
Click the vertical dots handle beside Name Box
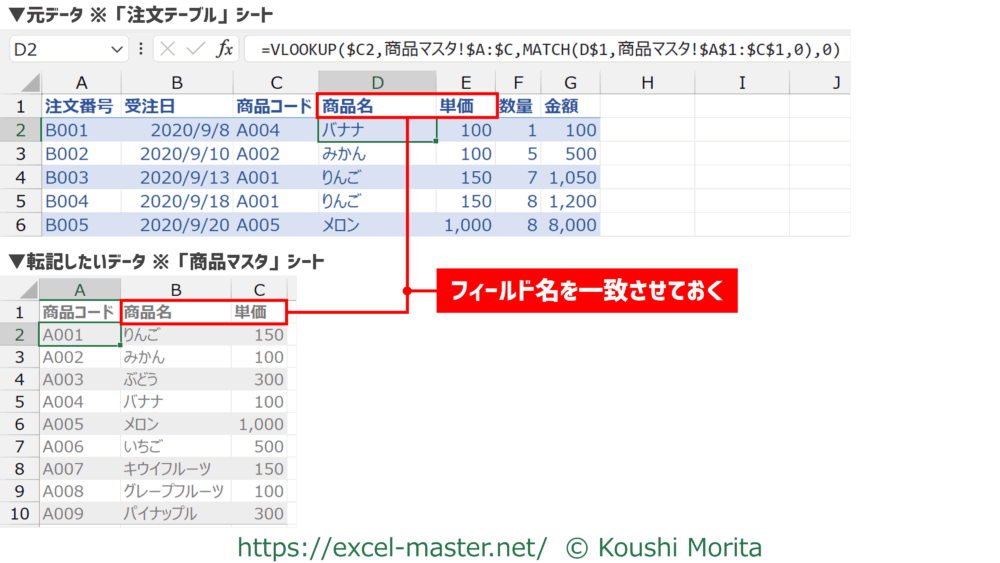point(140,49)
